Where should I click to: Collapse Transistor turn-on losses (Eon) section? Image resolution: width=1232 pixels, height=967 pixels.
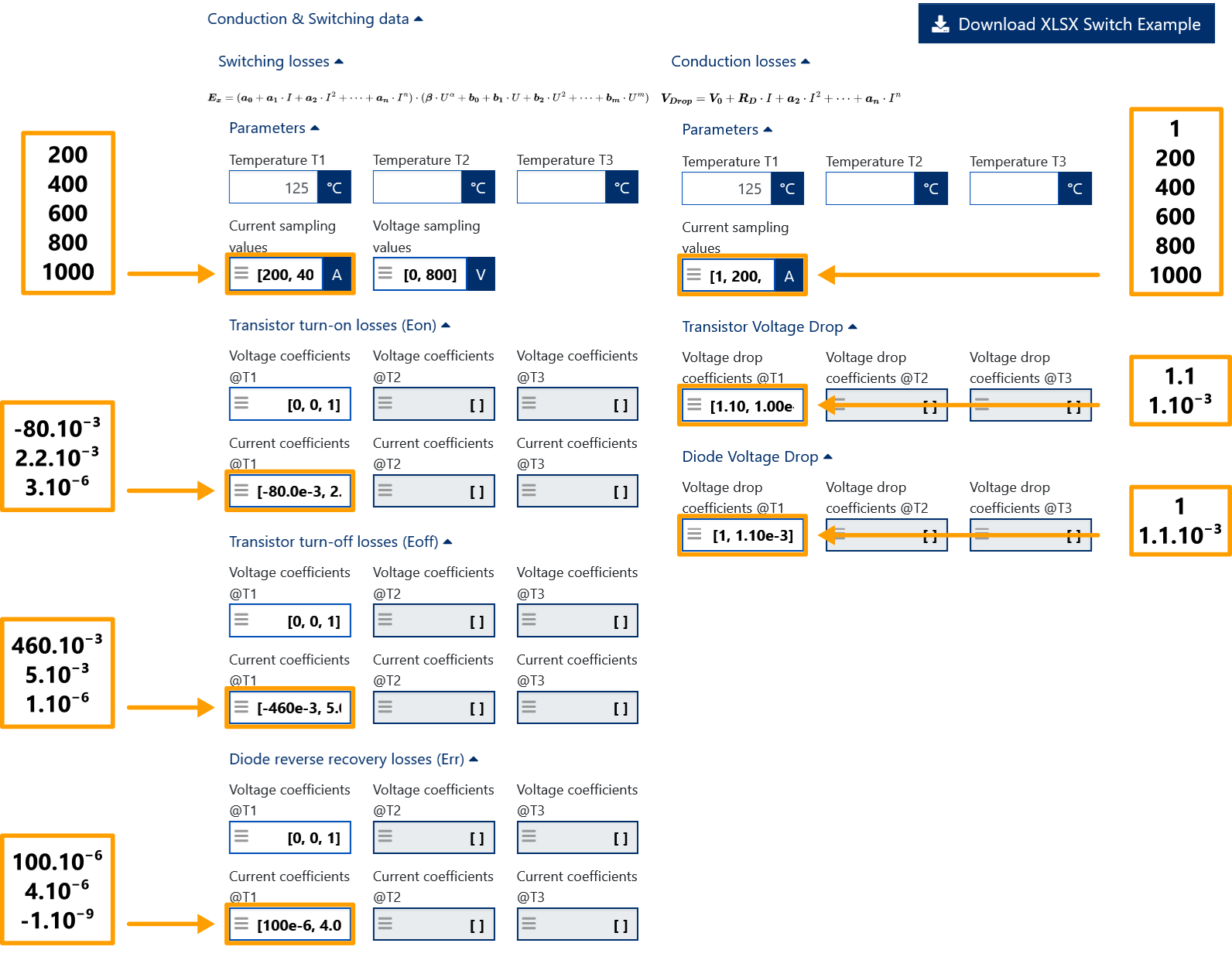coord(446,326)
